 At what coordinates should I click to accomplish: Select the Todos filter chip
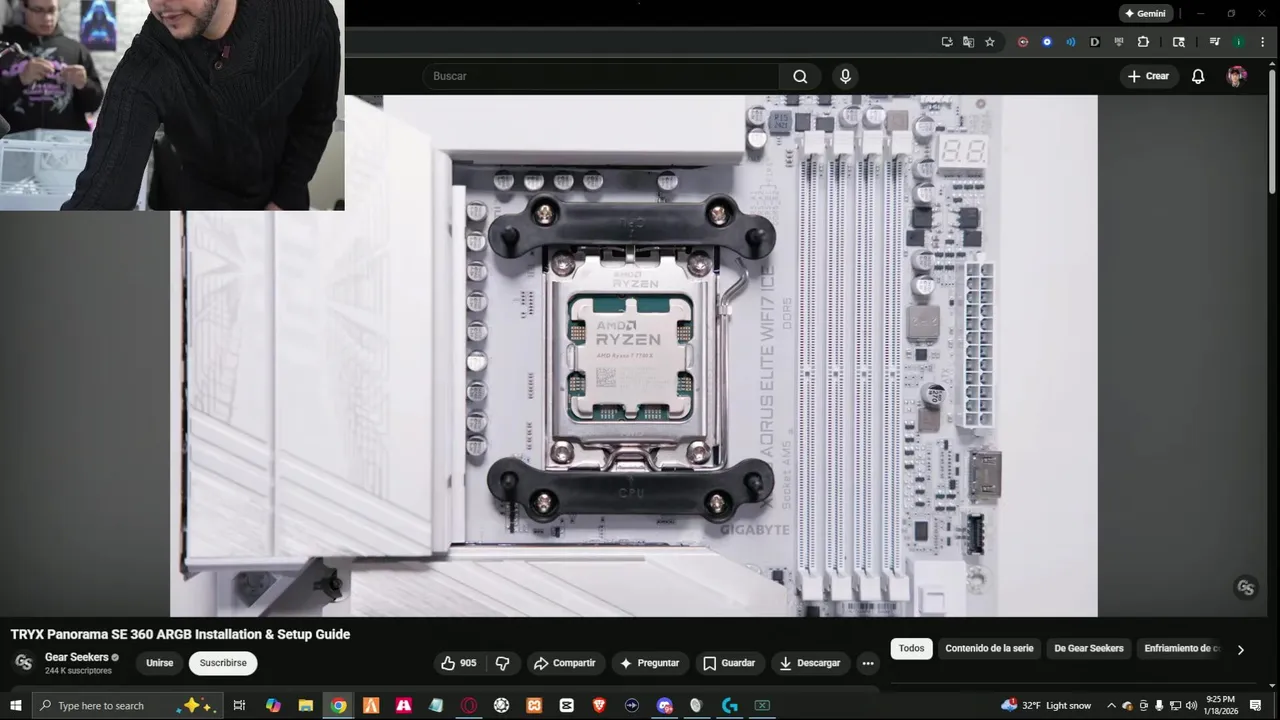pyautogui.click(x=911, y=648)
